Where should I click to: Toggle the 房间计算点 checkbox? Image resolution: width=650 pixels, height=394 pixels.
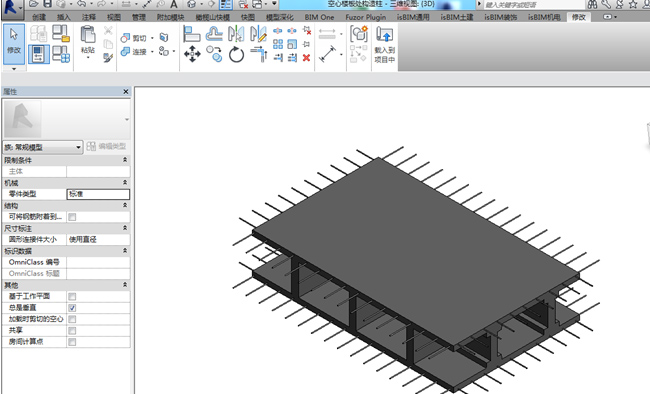click(72, 342)
